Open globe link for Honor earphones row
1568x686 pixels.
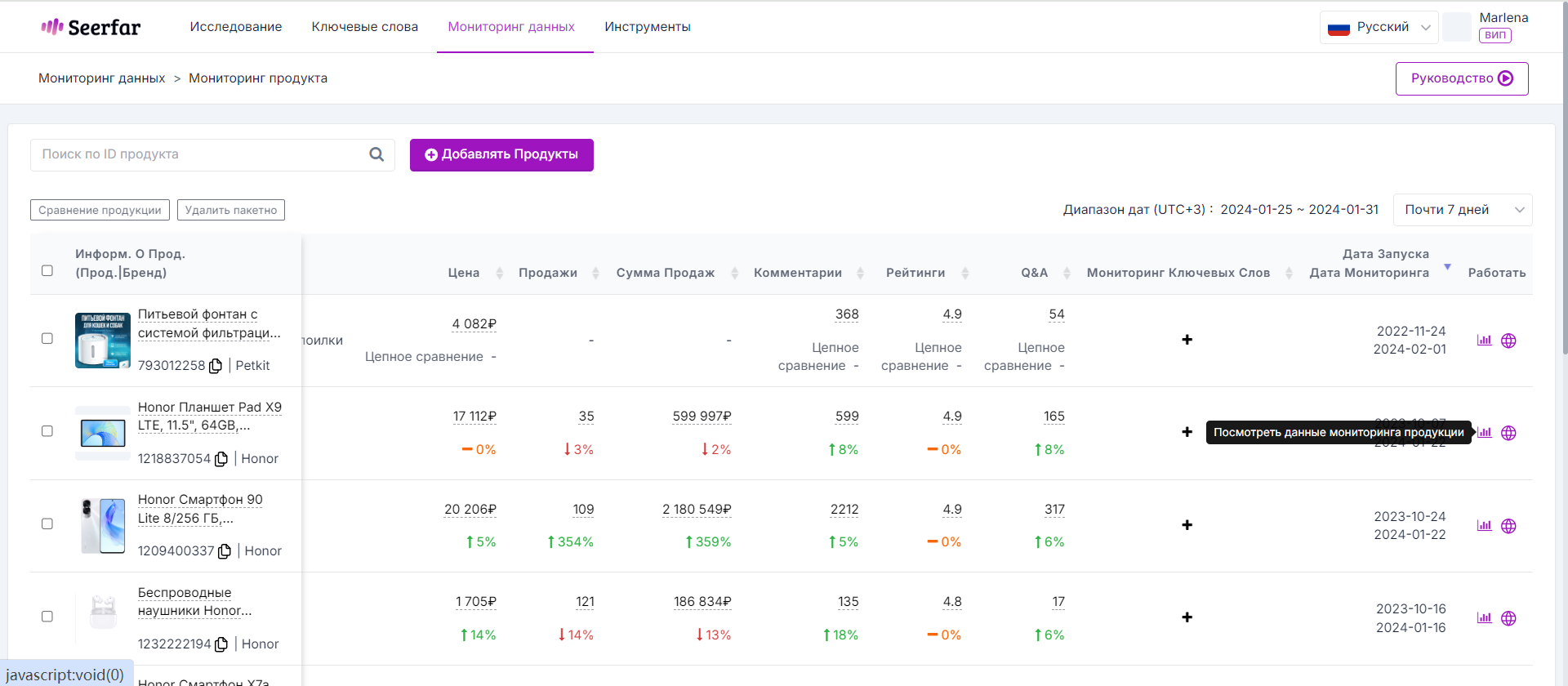point(1508,618)
